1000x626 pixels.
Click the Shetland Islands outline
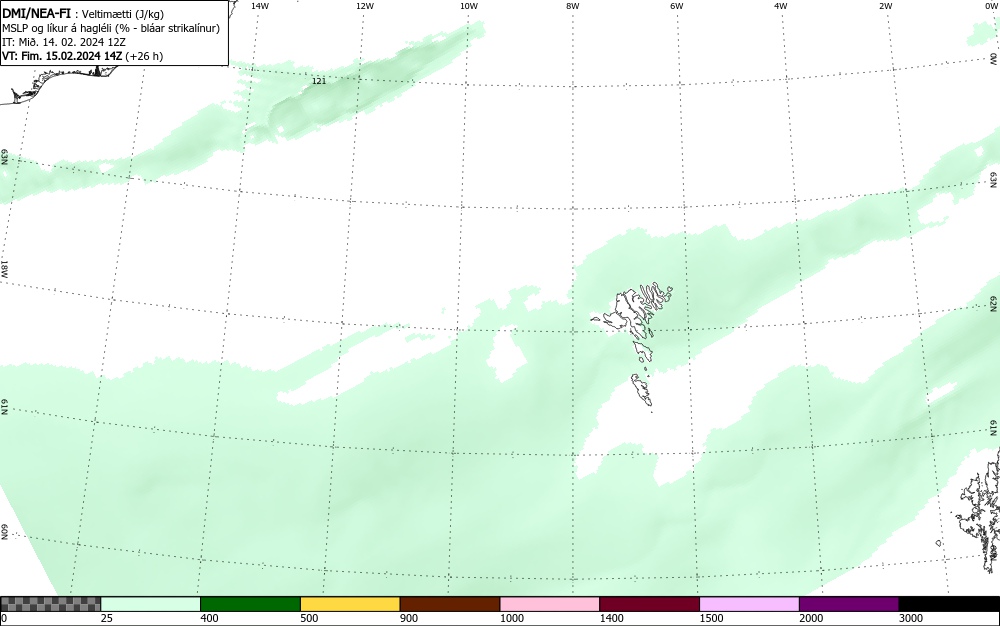[979, 510]
